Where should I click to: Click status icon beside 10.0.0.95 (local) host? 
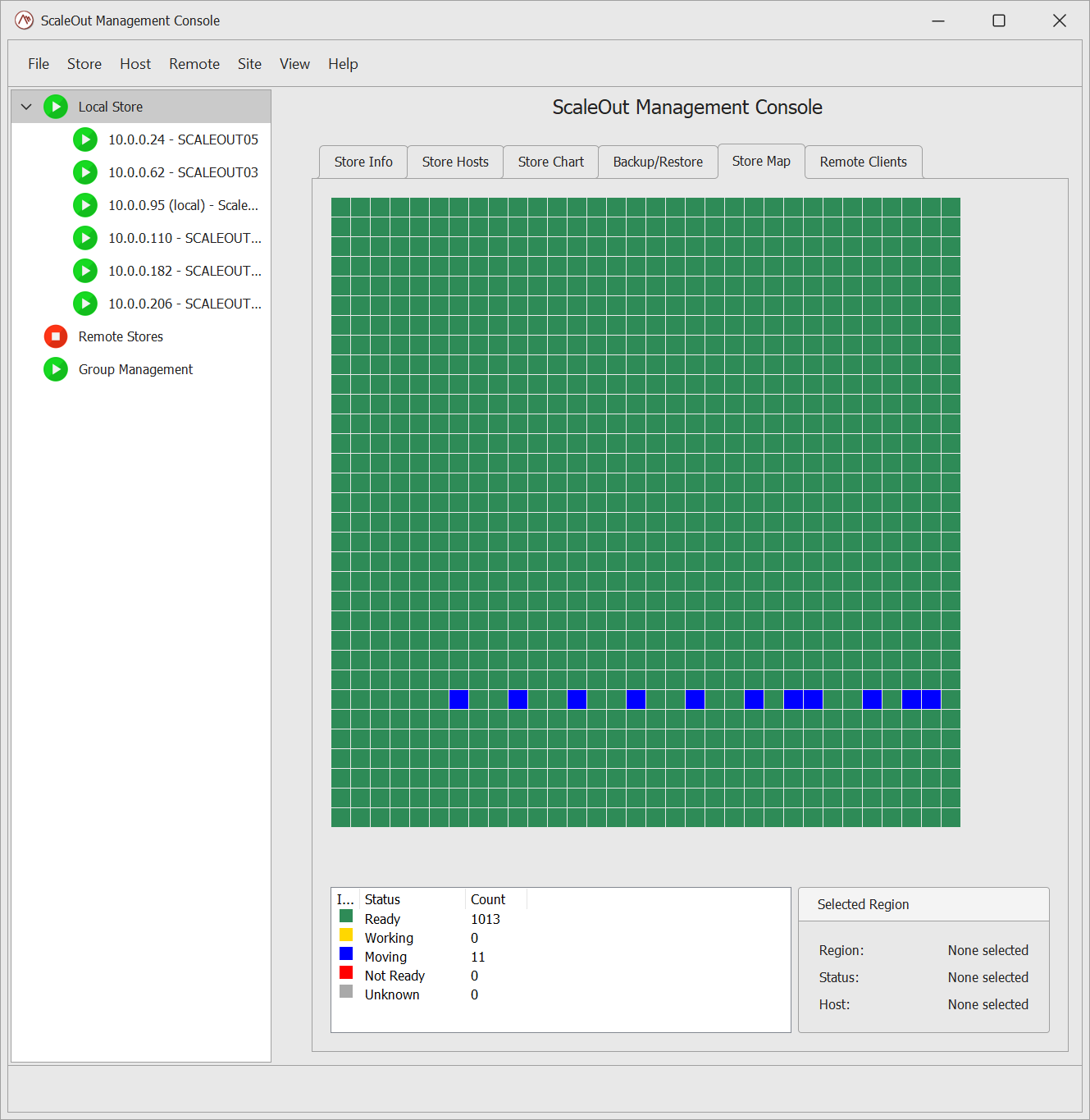(x=85, y=205)
